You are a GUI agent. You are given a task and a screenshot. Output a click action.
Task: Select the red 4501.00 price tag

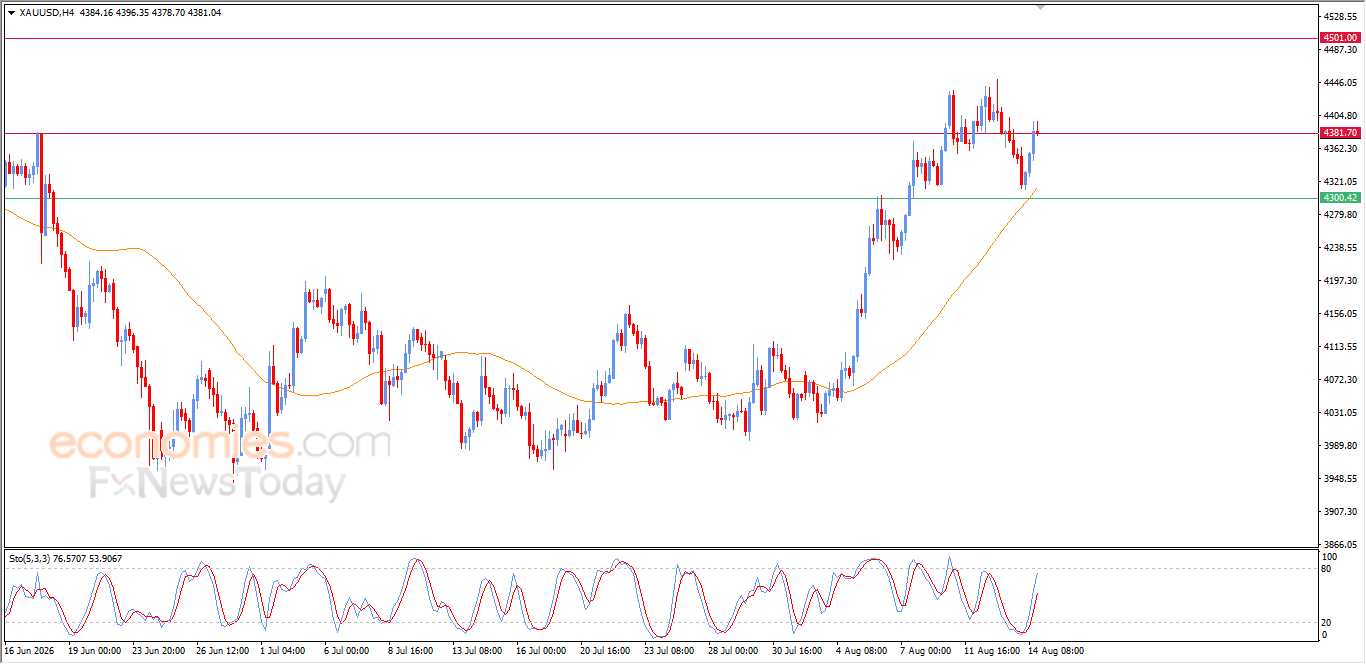click(1339, 38)
